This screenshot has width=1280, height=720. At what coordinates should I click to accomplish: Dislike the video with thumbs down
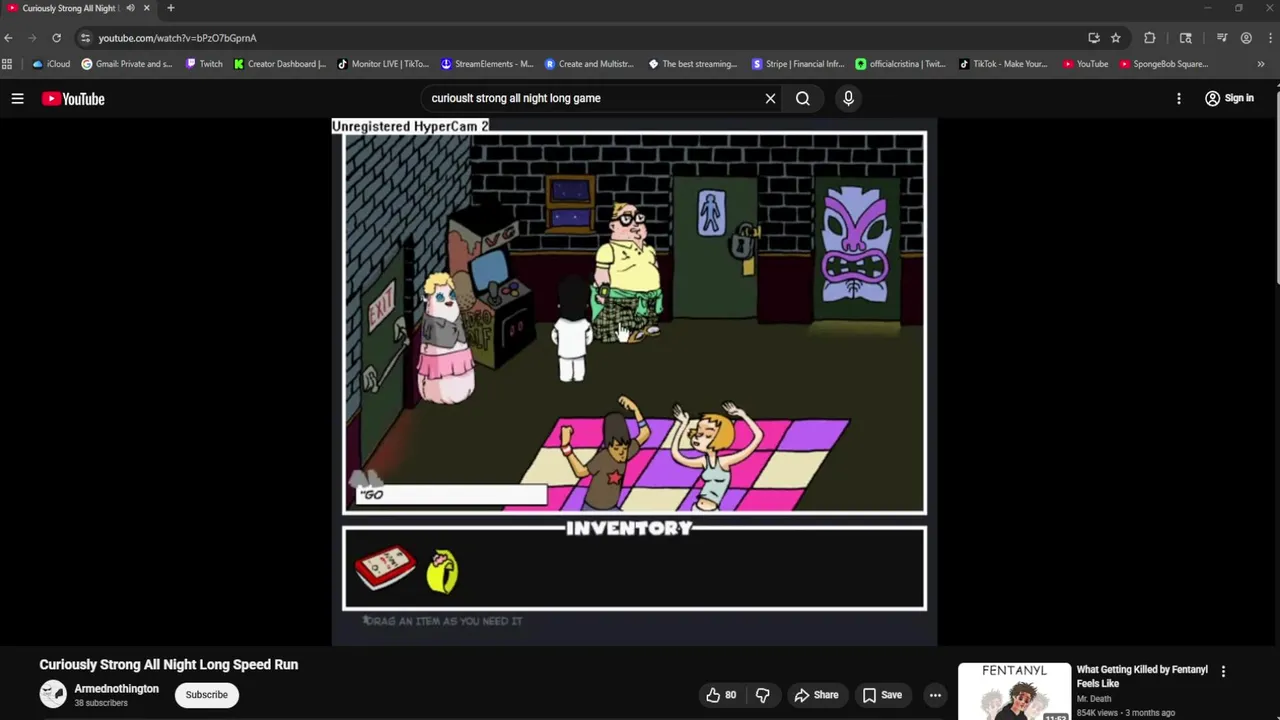tap(763, 695)
